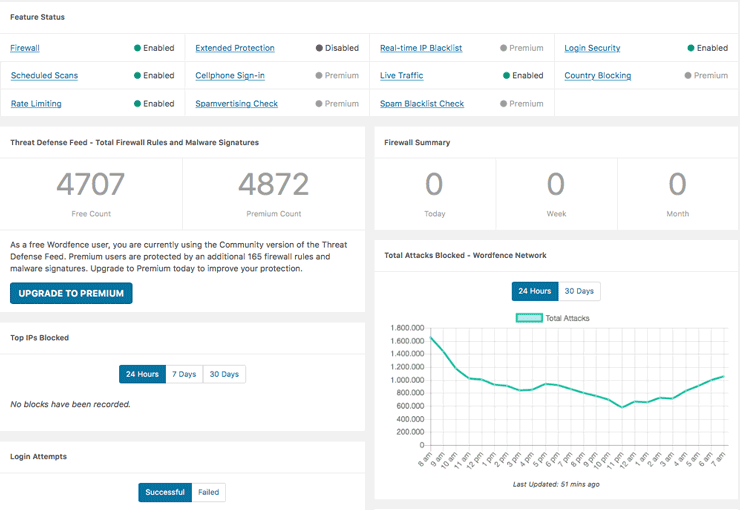This screenshot has width=740, height=510.
Task: Switch Top IPs Blocked to 7 Days
Action: pyautogui.click(x=184, y=374)
